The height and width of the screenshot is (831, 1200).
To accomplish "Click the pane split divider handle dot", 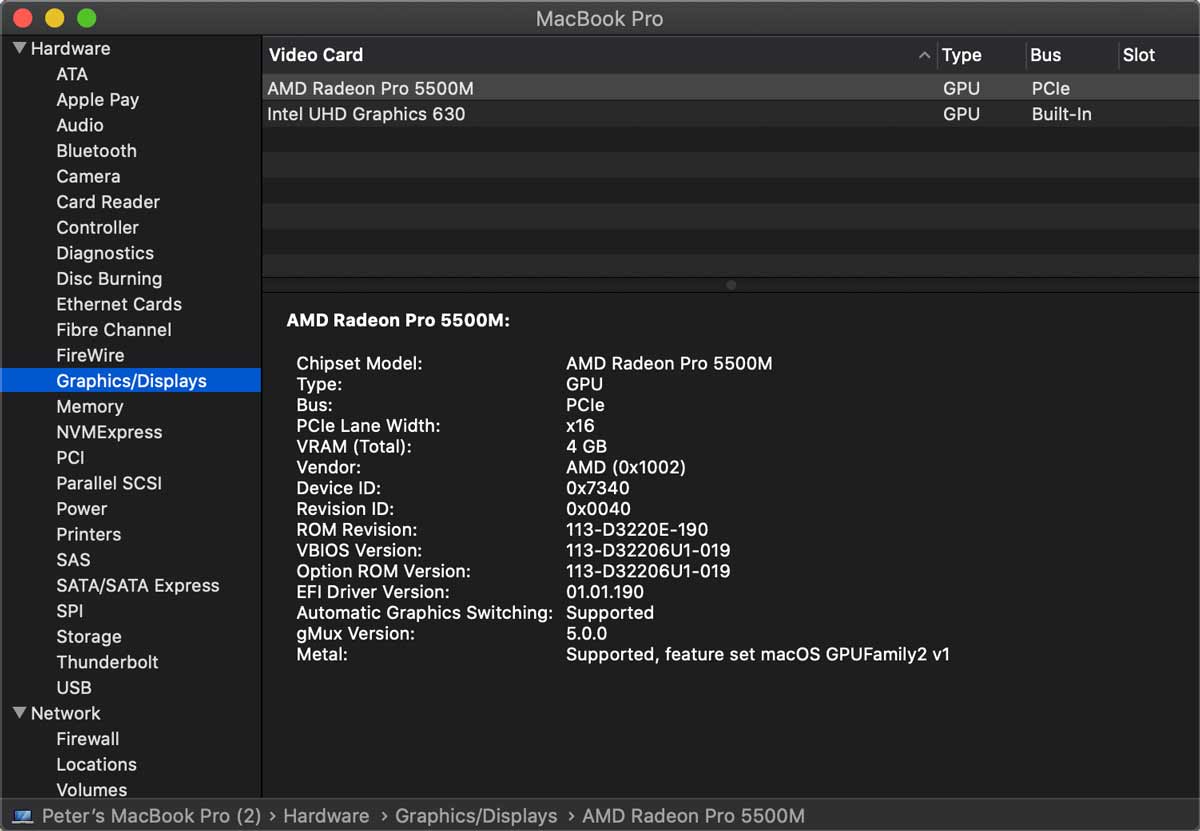I will [x=731, y=285].
